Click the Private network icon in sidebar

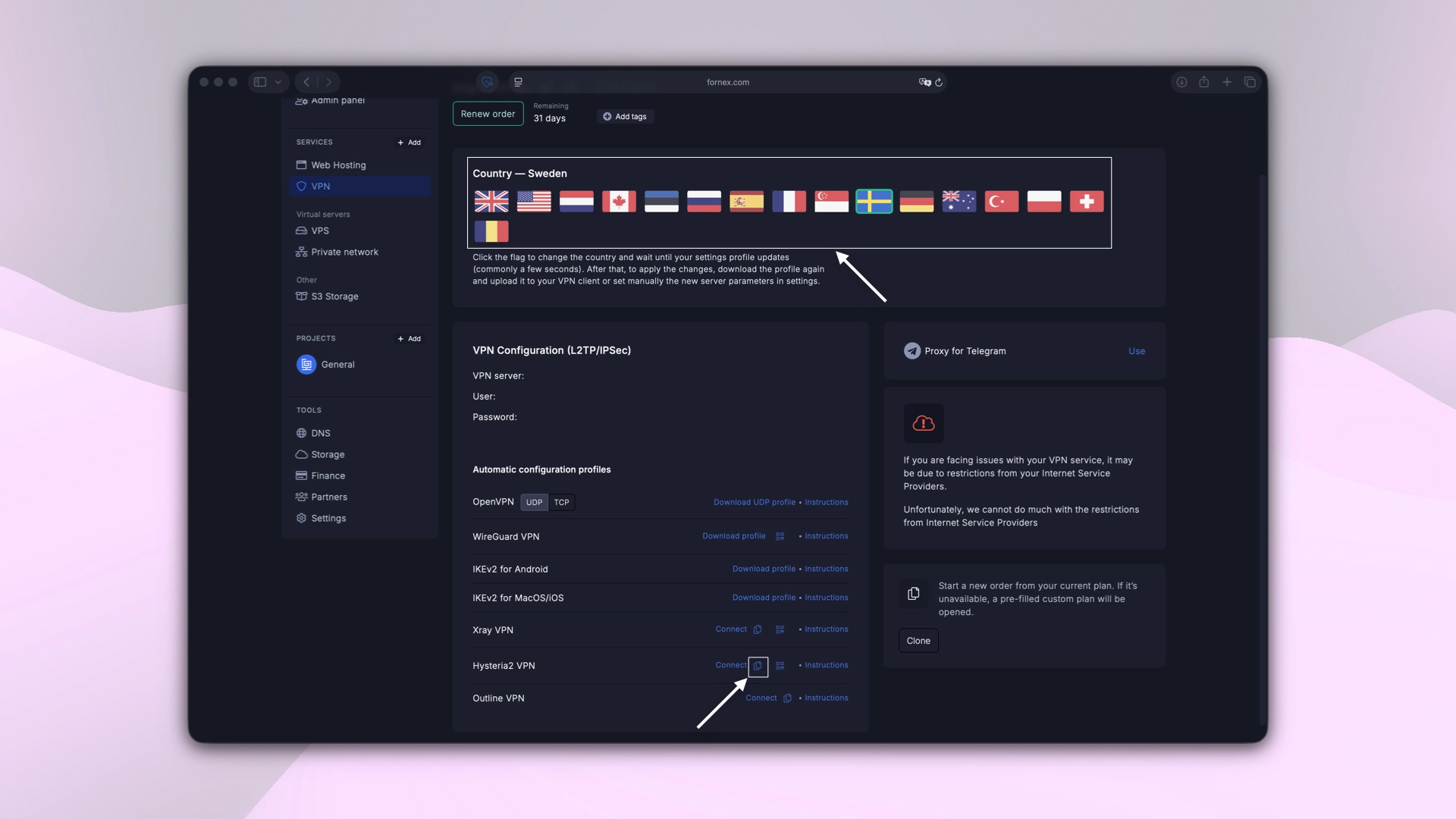301,252
